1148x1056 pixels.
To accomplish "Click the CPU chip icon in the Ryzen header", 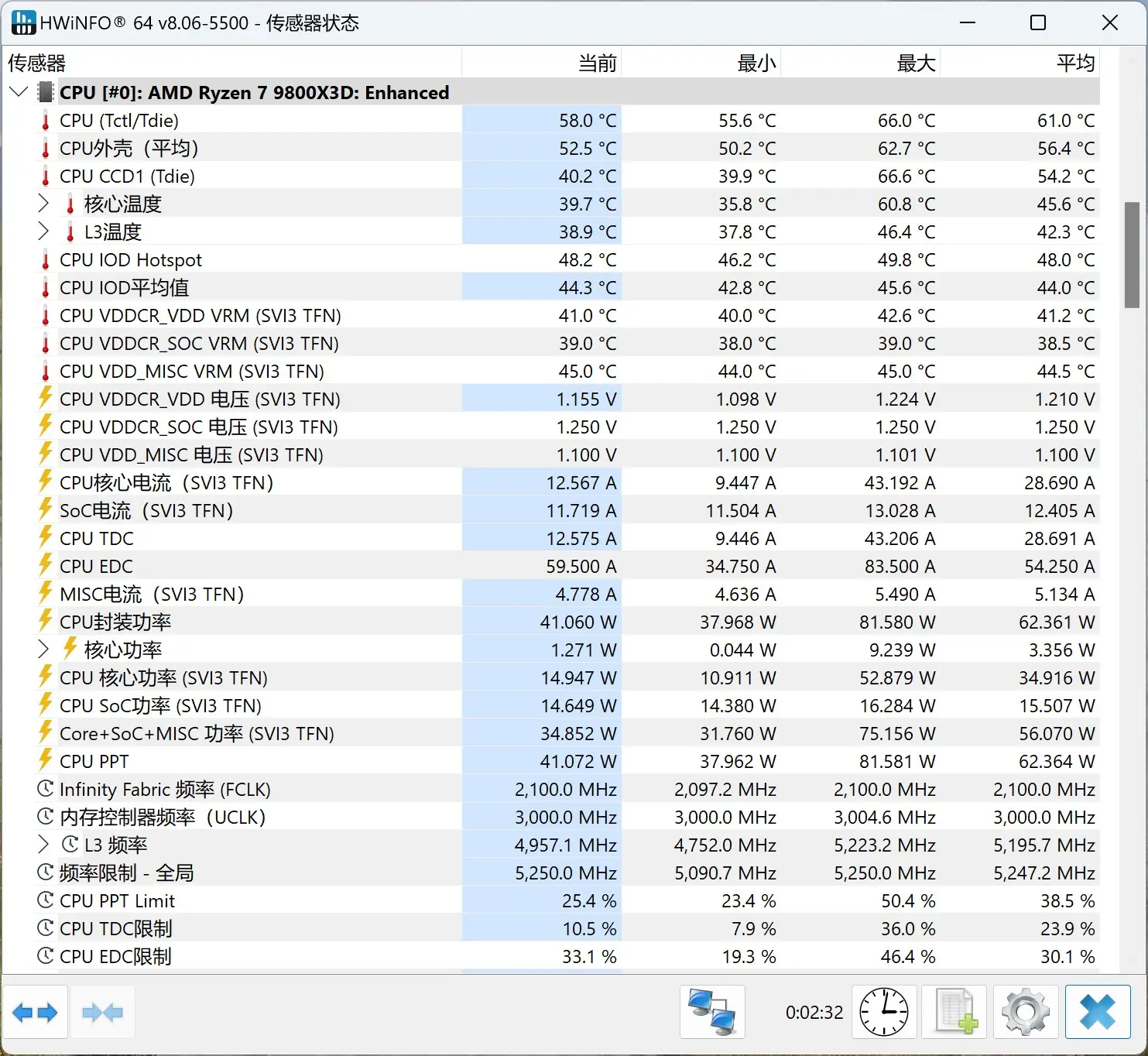I will point(45,92).
